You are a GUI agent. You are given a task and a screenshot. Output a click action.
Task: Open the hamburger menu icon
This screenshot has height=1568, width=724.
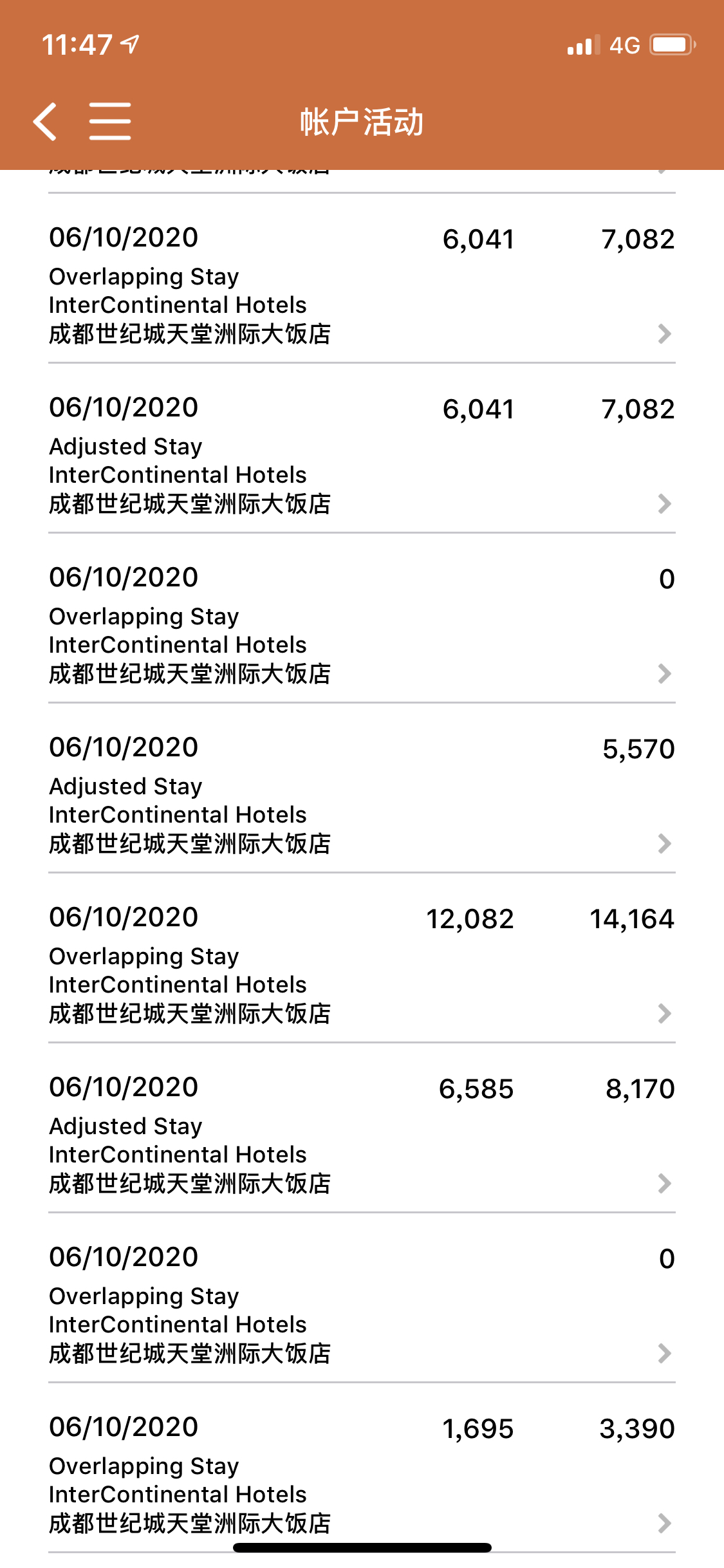110,121
